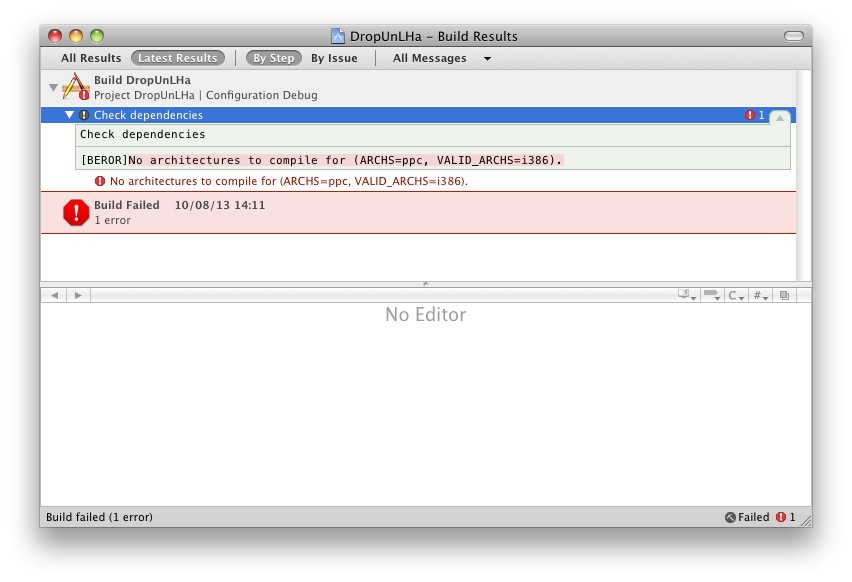Group results By Issue
Screen dimensions: 852x582
(334, 58)
